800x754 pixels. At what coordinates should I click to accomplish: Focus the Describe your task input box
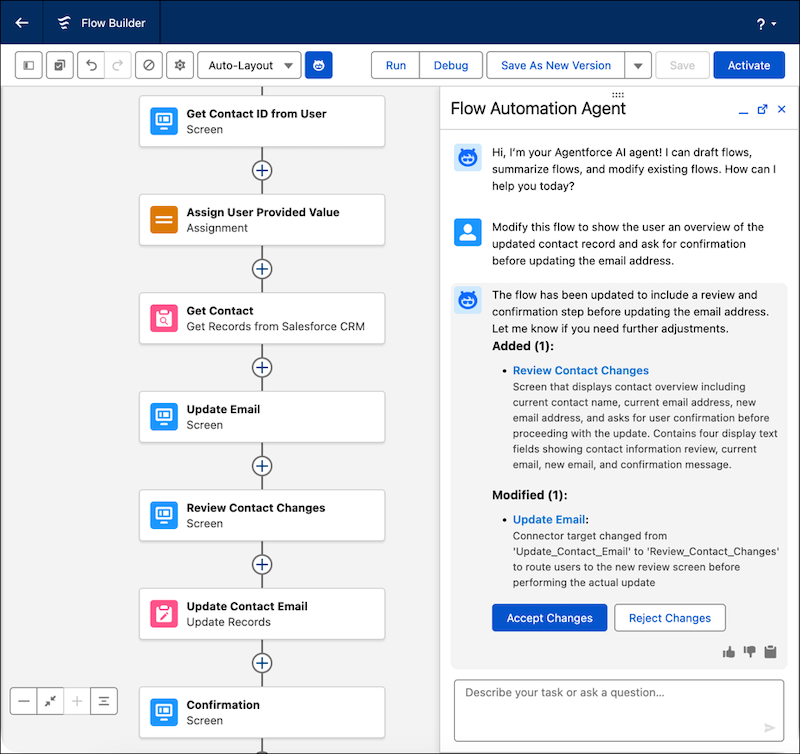619,710
